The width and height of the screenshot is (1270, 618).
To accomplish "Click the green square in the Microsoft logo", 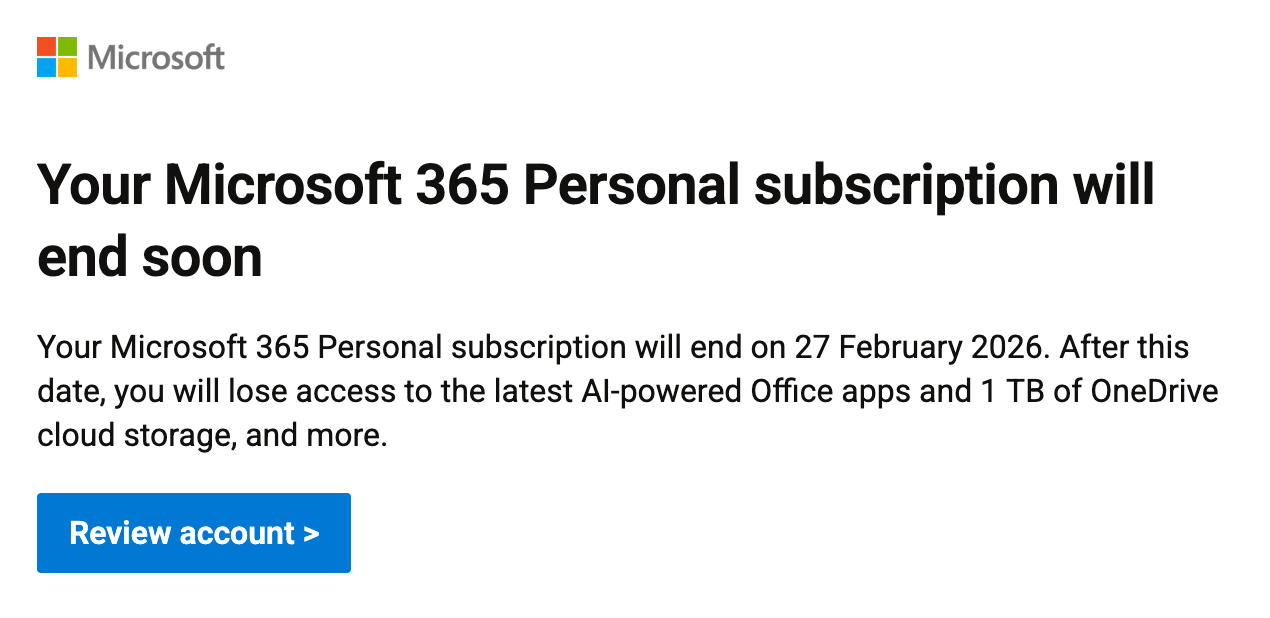I will tap(67, 46).
